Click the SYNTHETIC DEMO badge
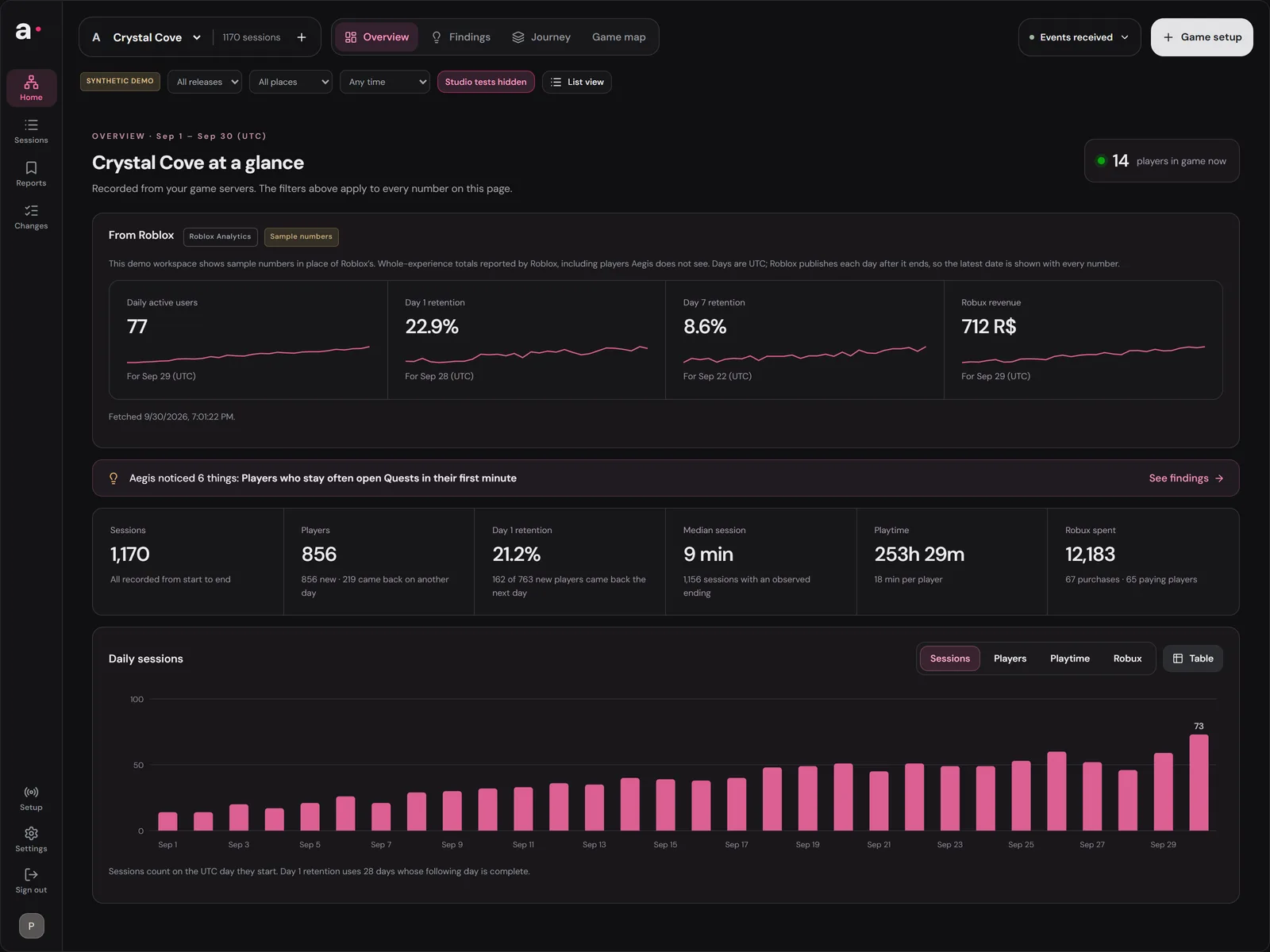This screenshot has height=952, width=1270. pos(120,81)
